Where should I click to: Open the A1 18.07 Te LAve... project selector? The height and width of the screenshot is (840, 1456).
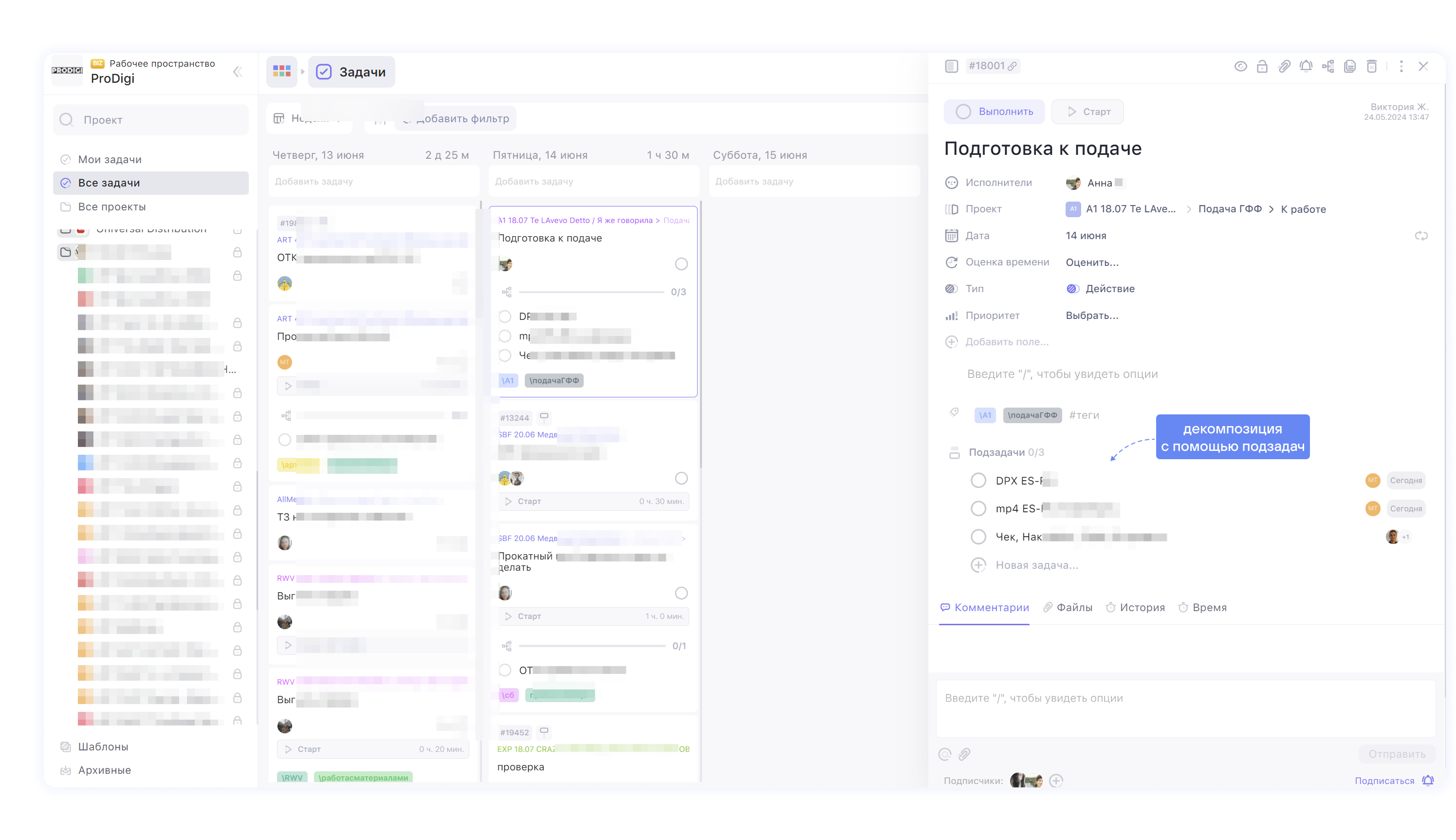(1121, 209)
